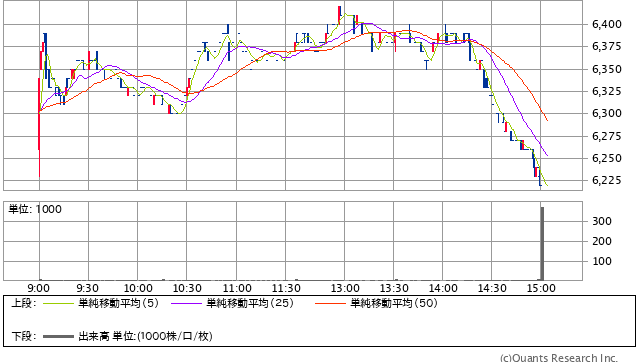Click the purple 単純移動平均(25) legend line
Screen dimensions: 638x362
click(186, 303)
